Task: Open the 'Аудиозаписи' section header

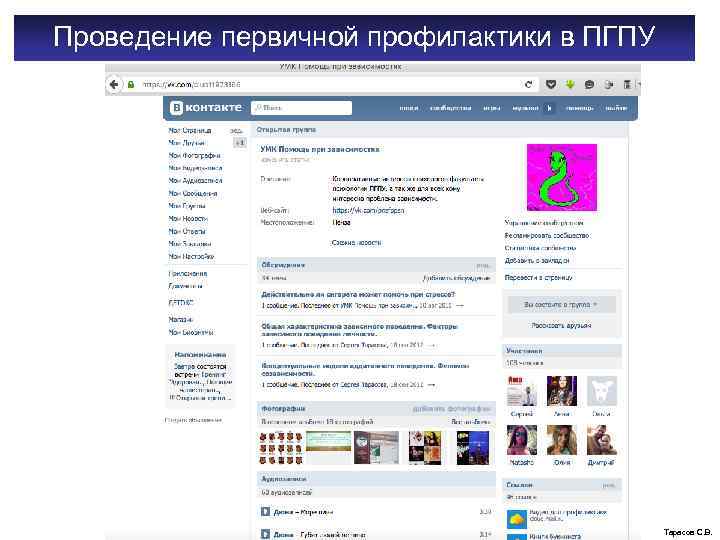Action: [x=376, y=478]
